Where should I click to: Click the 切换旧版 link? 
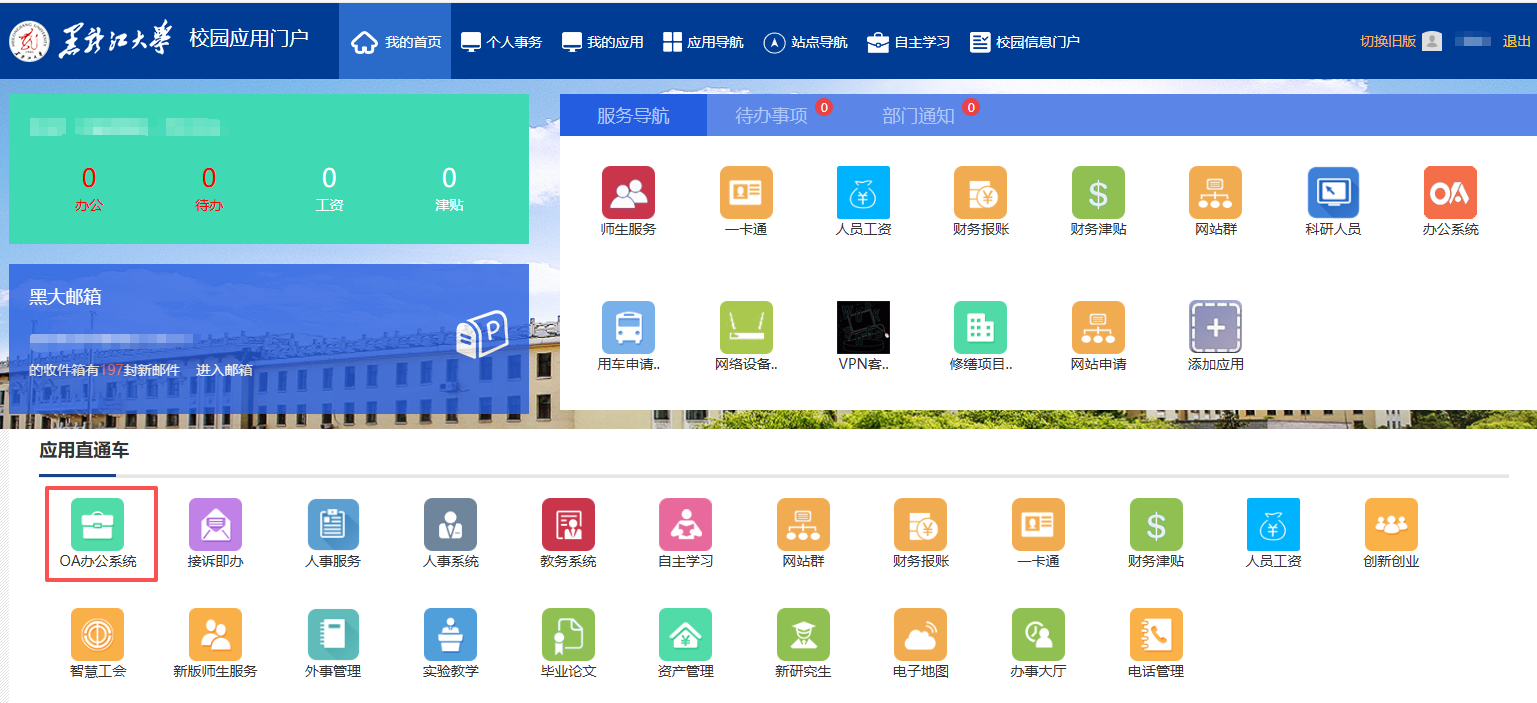pos(1387,41)
